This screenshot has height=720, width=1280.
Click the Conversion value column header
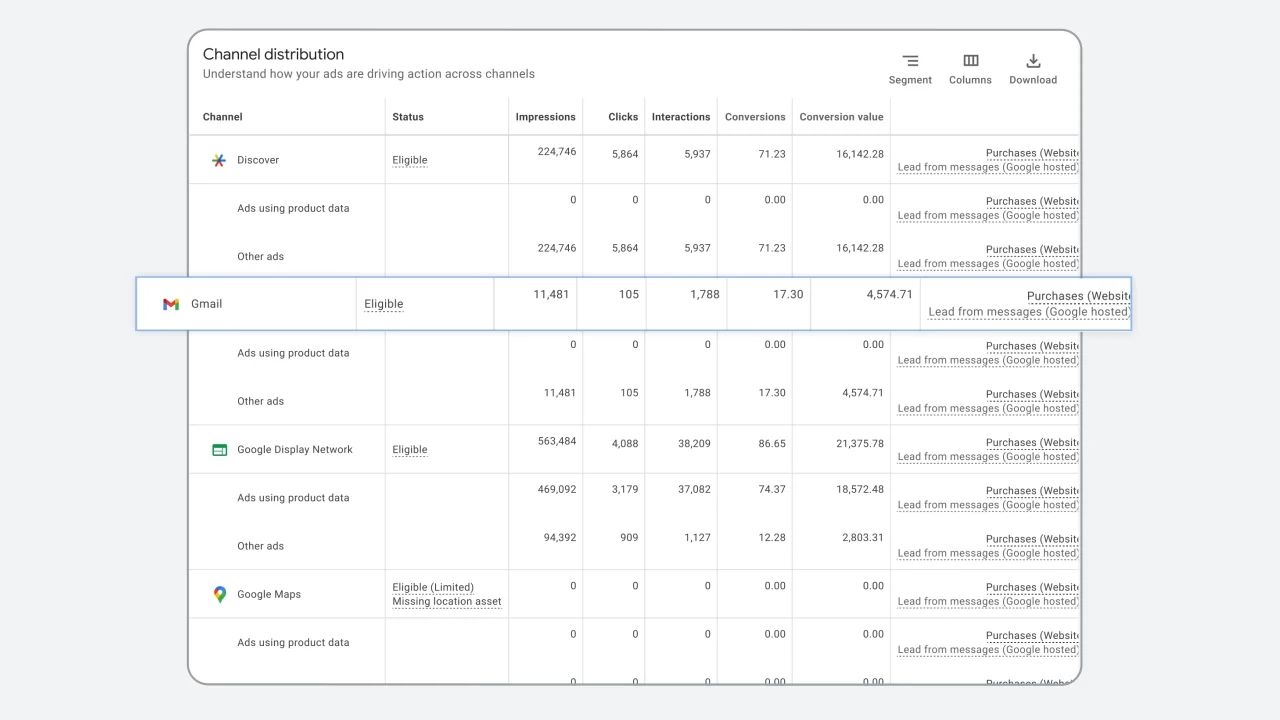coord(841,117)
